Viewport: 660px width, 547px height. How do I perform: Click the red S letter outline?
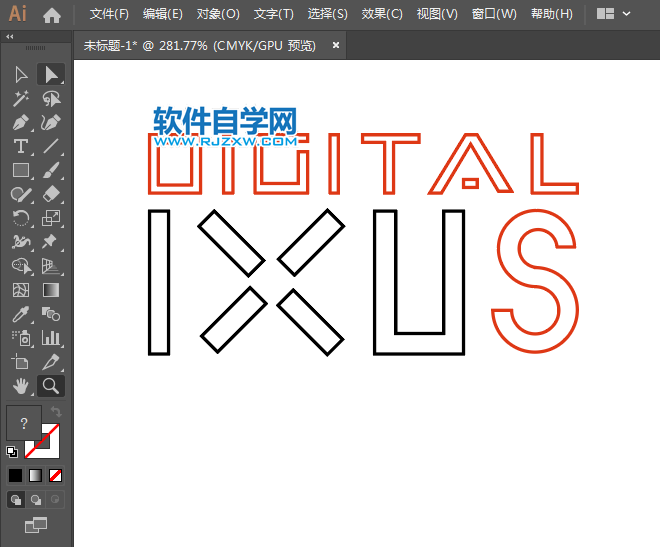point(535,281)
